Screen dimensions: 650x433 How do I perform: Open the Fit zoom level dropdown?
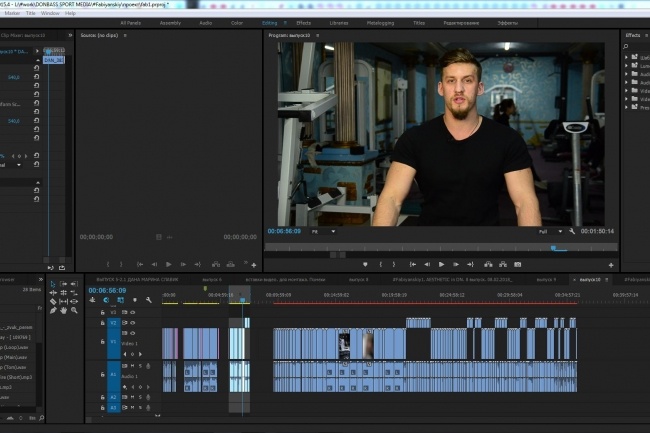click(324, 232)
